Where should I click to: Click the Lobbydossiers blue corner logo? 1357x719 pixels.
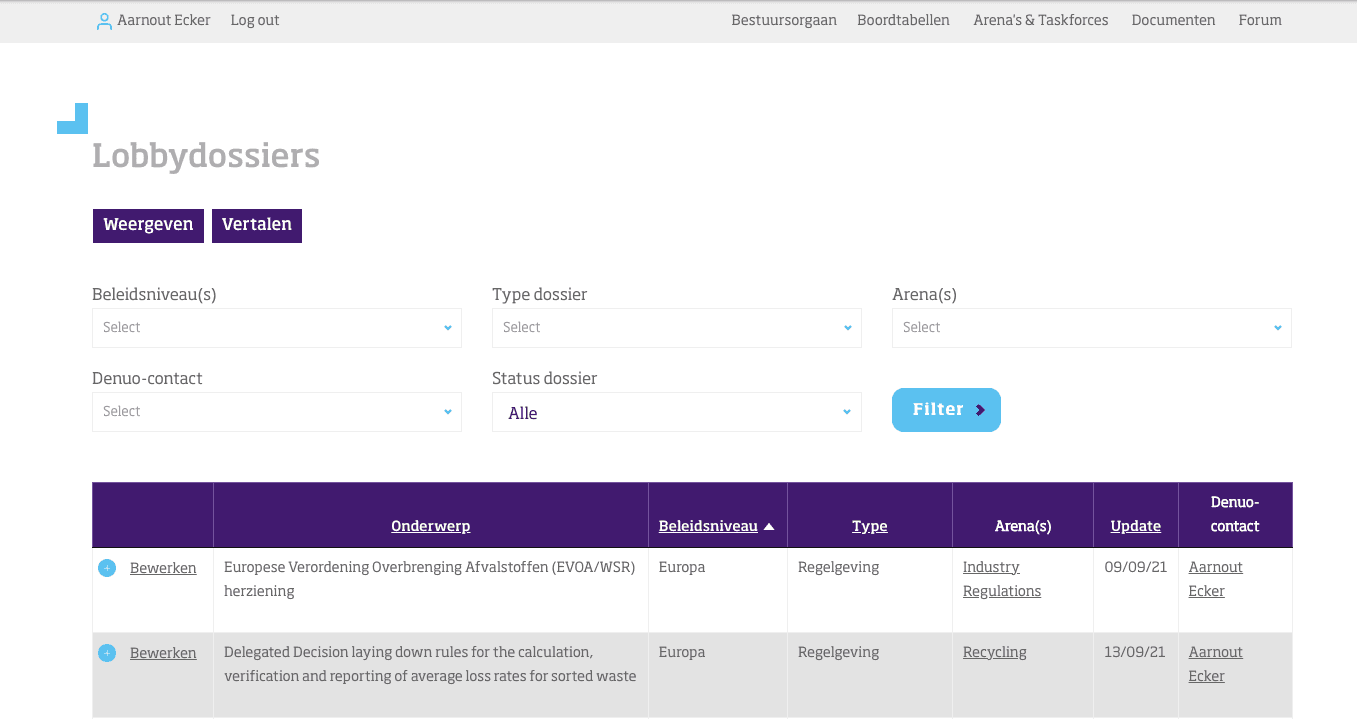[x=73, y=118]
